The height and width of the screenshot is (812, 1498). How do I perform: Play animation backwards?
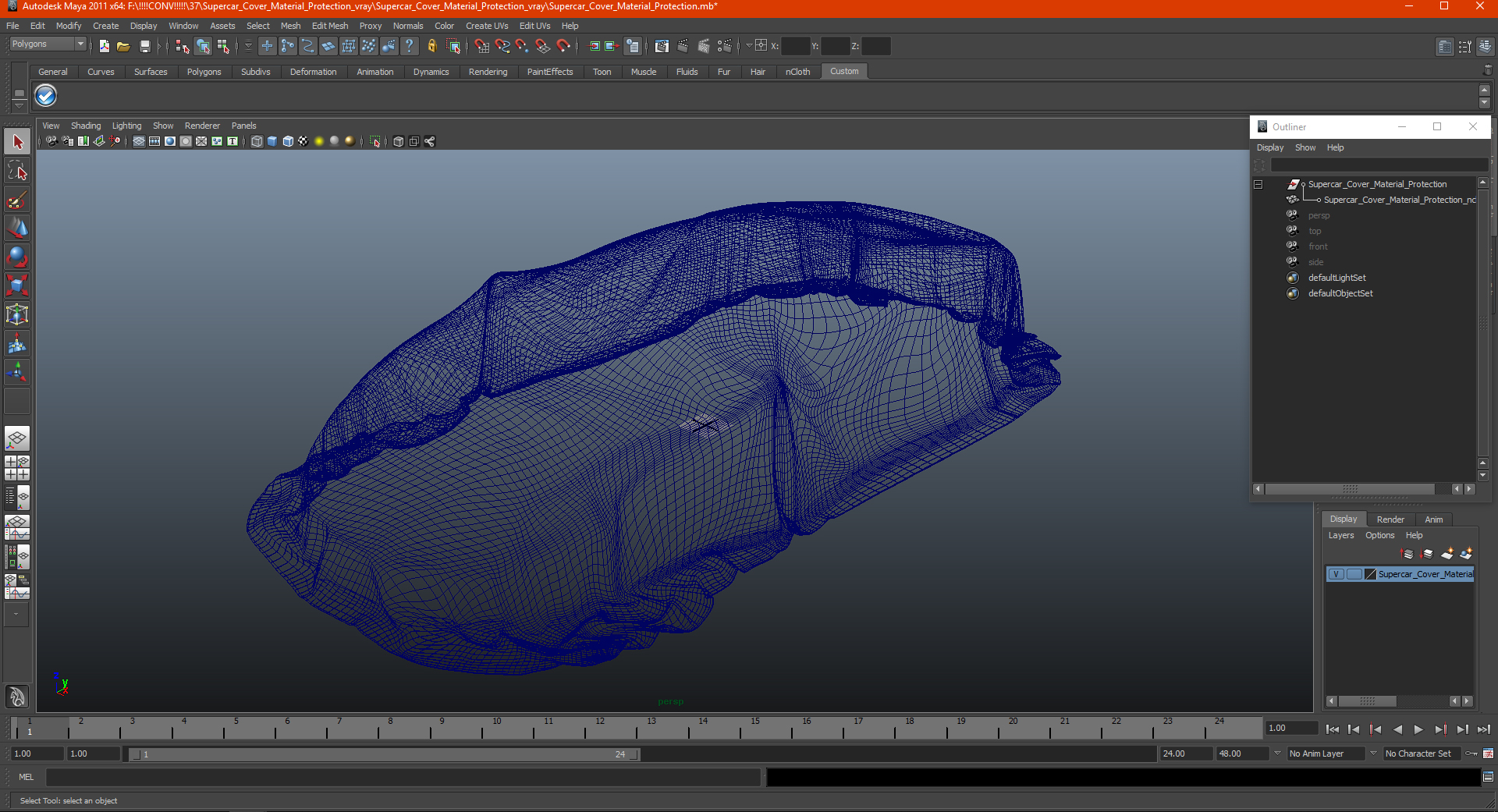[1397, 729]
